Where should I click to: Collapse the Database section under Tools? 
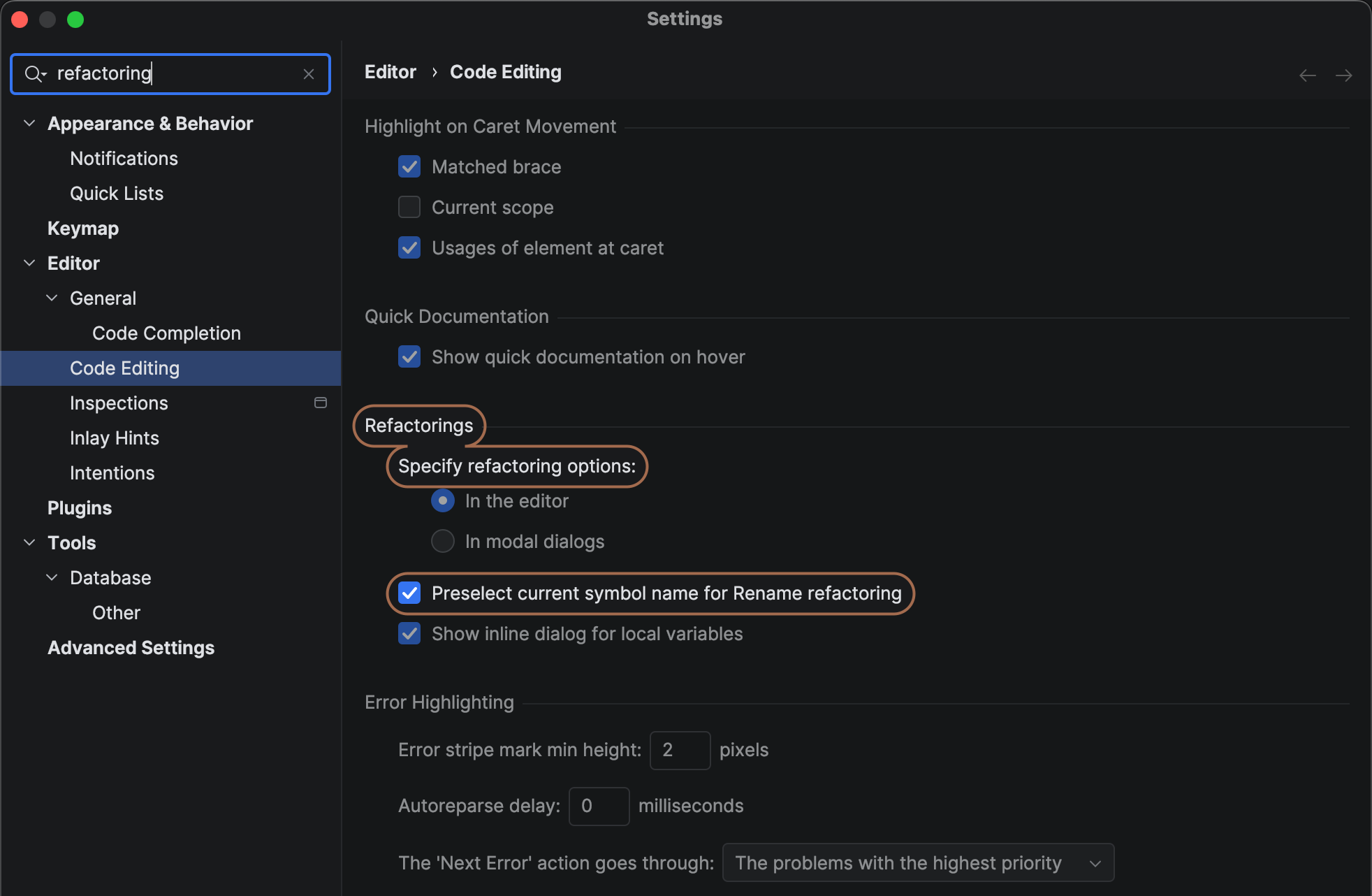51,577
